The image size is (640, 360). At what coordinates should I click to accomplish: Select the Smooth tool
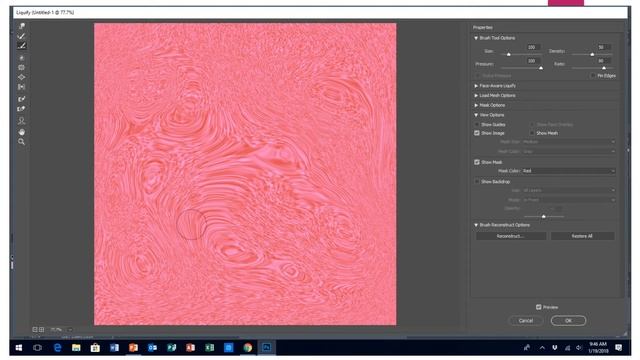(22, 46)
